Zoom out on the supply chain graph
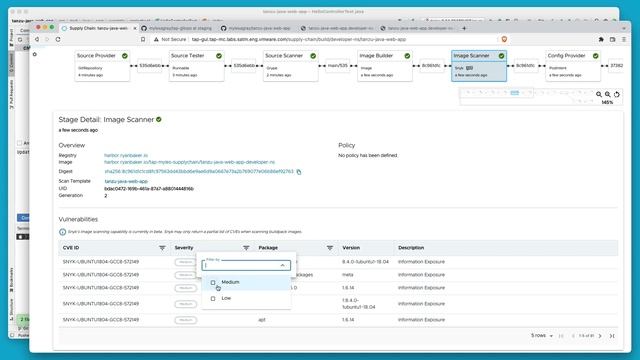Viewport: 640px width, 360px height. coord(608,94)
